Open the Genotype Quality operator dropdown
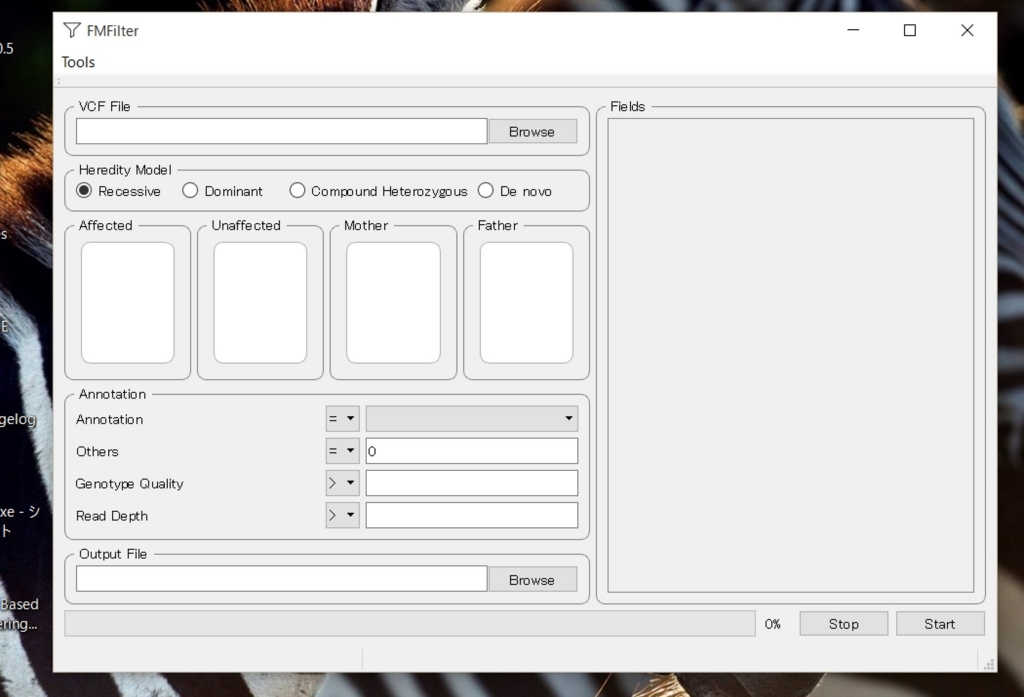 tap(342, 483)
